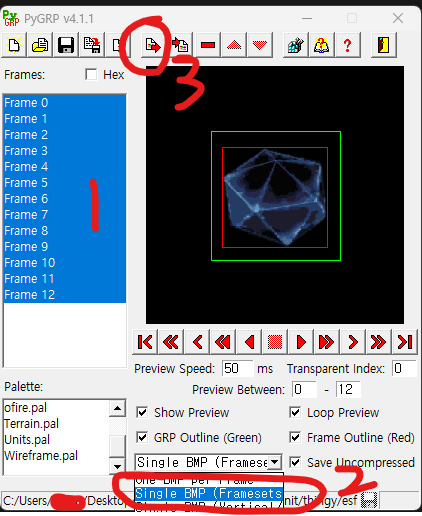Screen dimensions: 422x516
Task: Click Preview Between start field
Action: pyautogui.click(x=305, y=389)
